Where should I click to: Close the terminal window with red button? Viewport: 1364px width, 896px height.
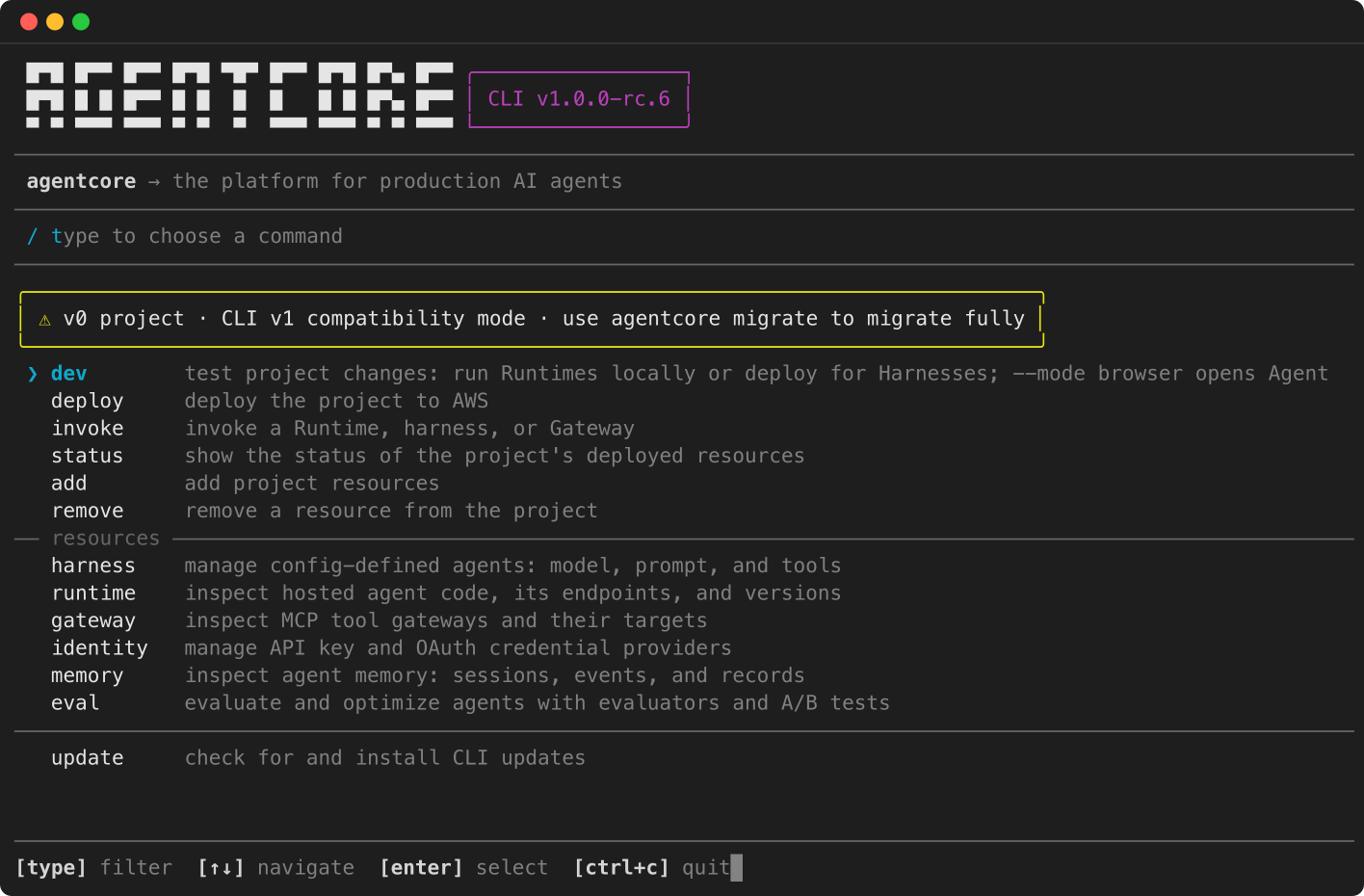pos(29,22)
